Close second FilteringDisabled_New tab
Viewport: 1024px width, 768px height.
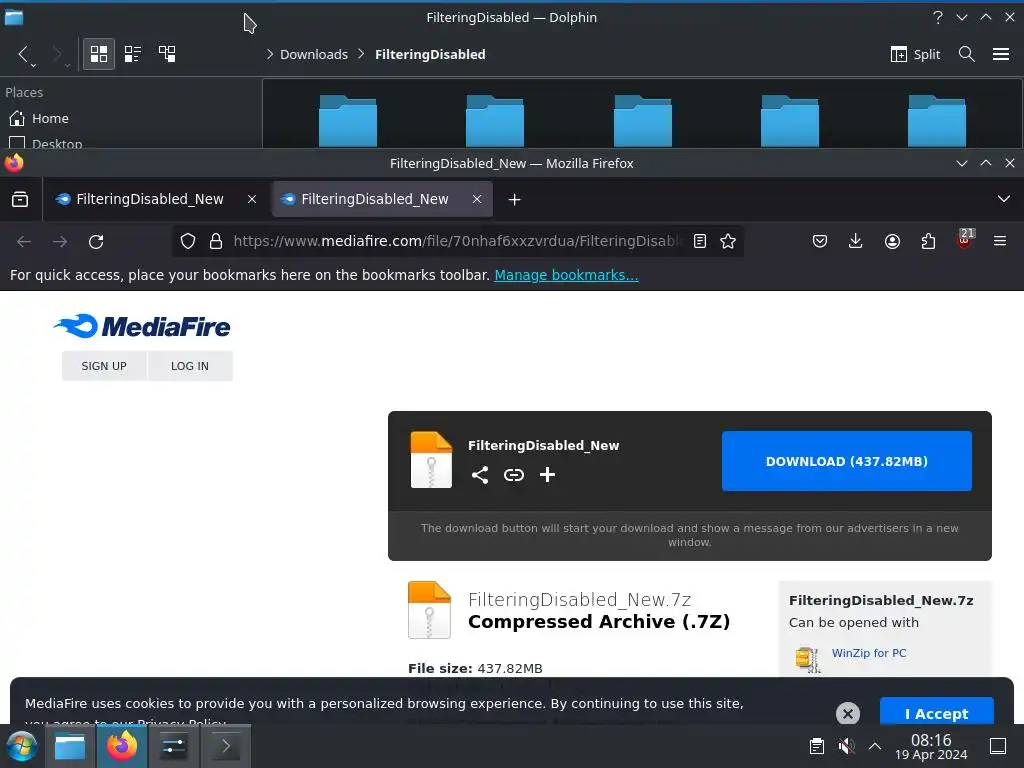click(477, 199)
